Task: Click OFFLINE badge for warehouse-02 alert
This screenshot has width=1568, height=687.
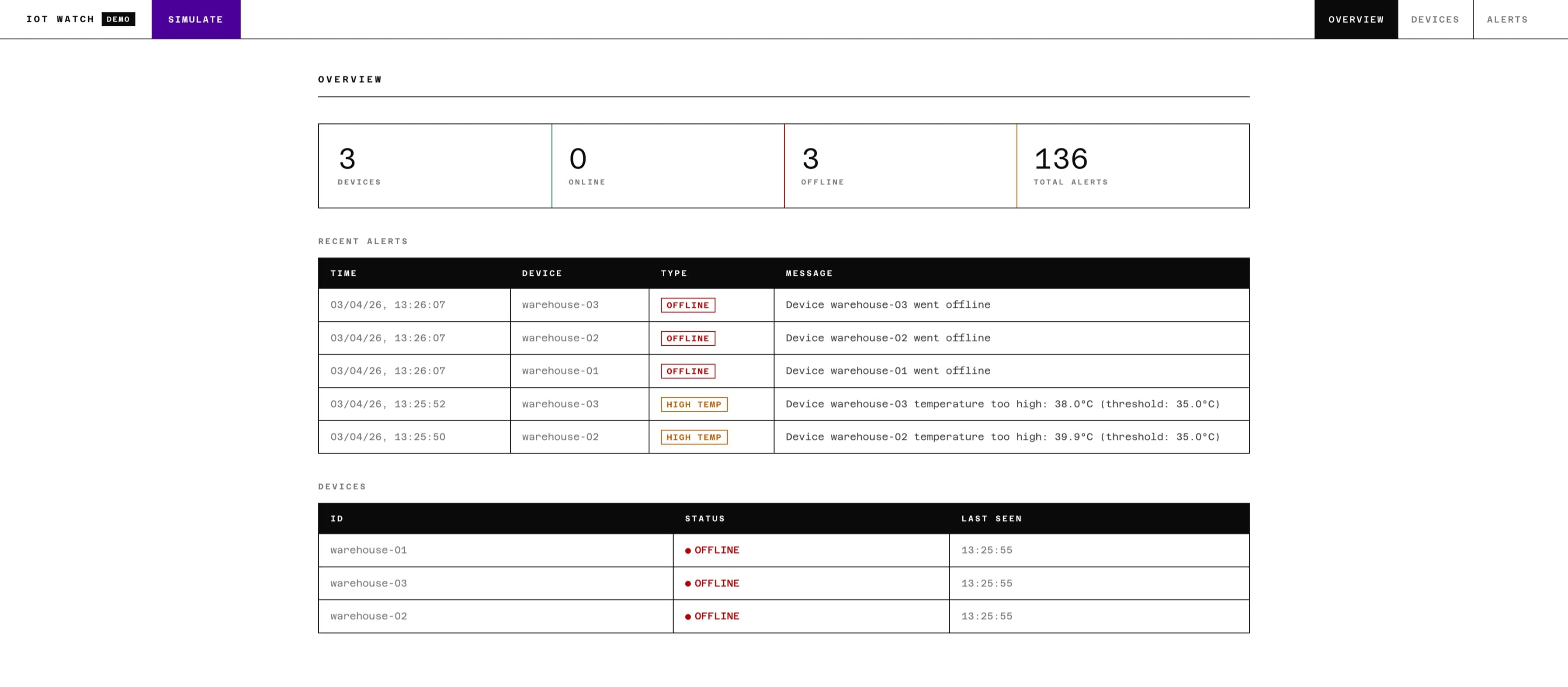Action: 688,338
